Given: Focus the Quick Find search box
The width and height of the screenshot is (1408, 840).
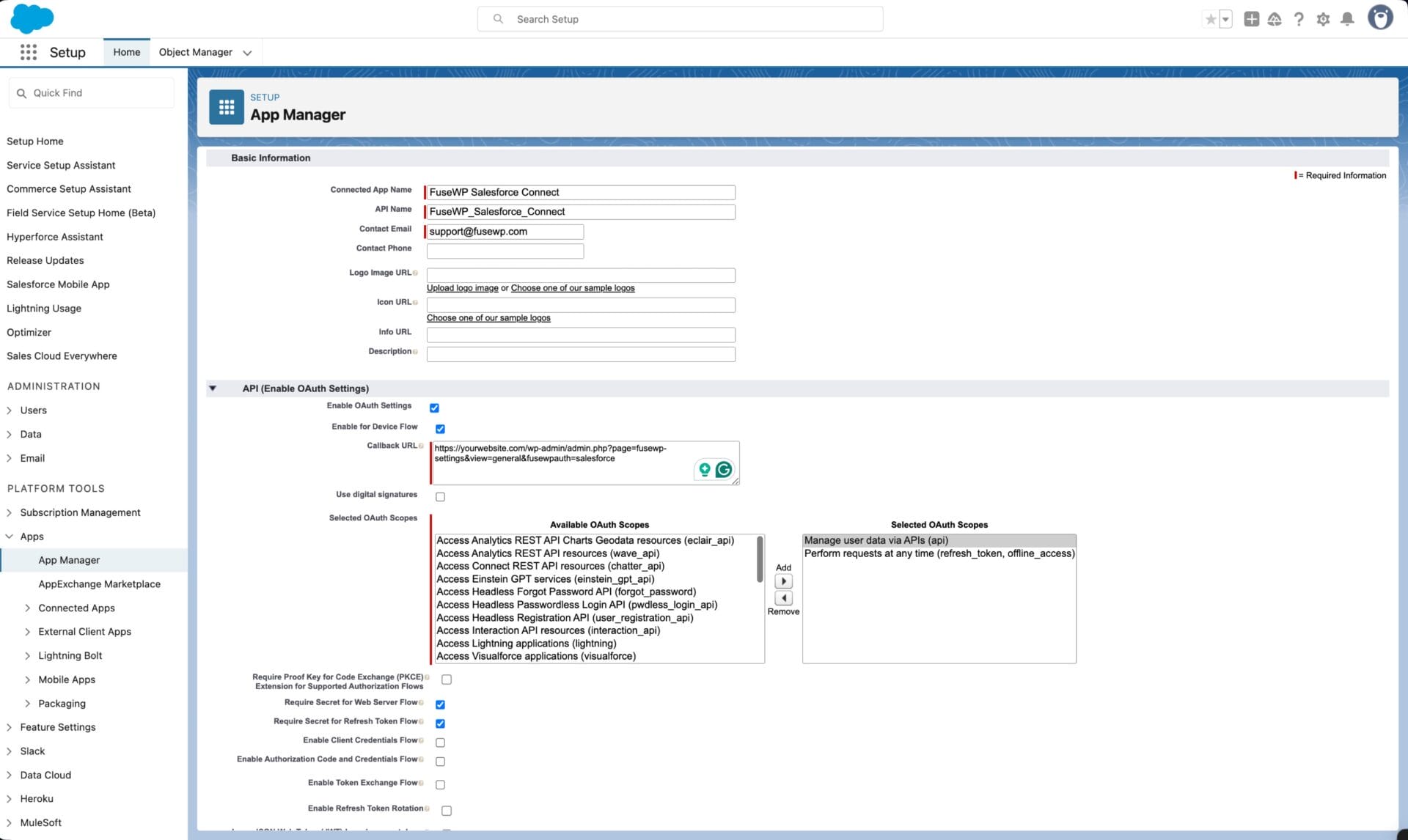Looking at the screenshot, I should click(x=92, y=93).
